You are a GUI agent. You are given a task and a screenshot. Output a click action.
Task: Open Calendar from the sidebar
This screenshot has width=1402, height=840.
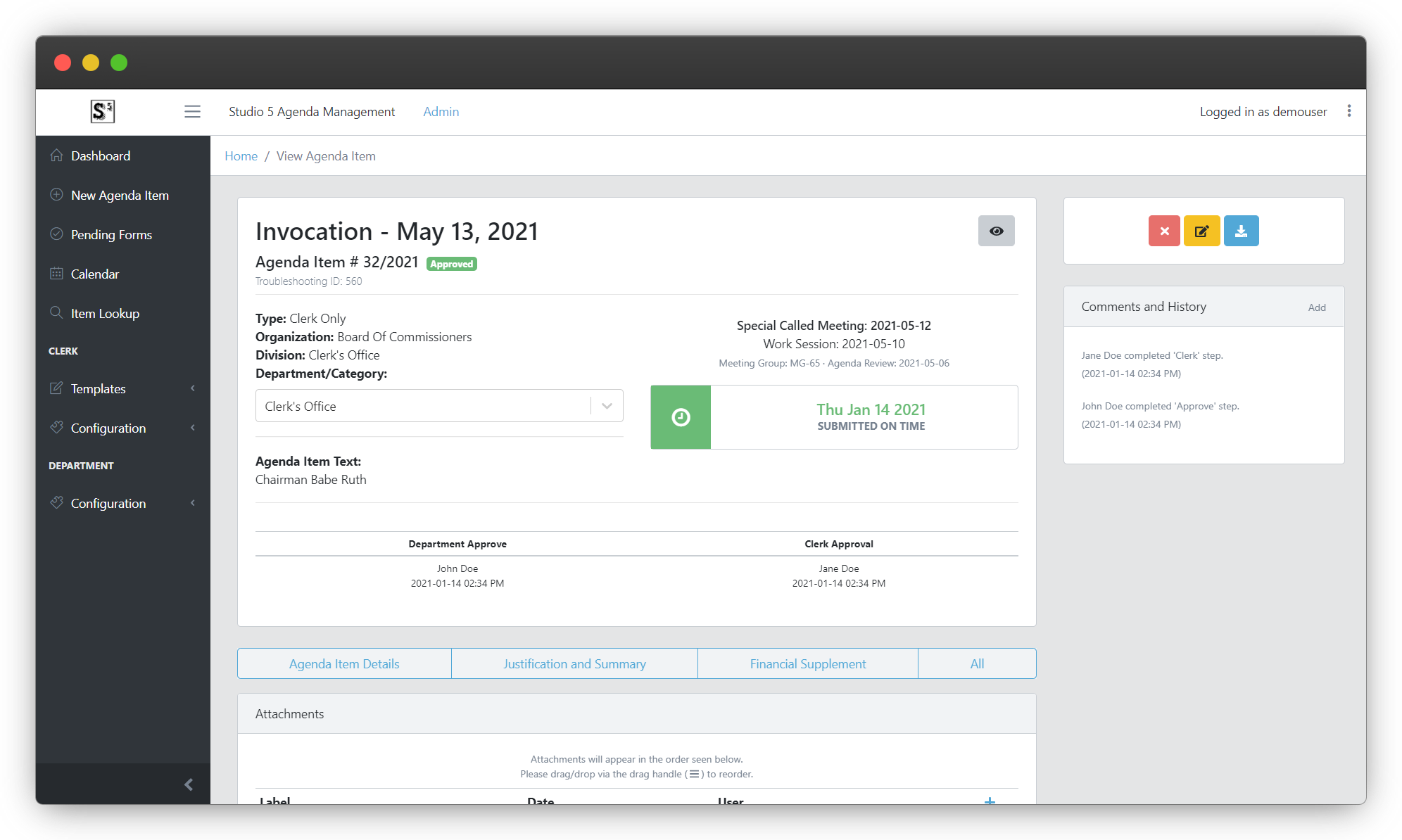(x=94, y=274)
